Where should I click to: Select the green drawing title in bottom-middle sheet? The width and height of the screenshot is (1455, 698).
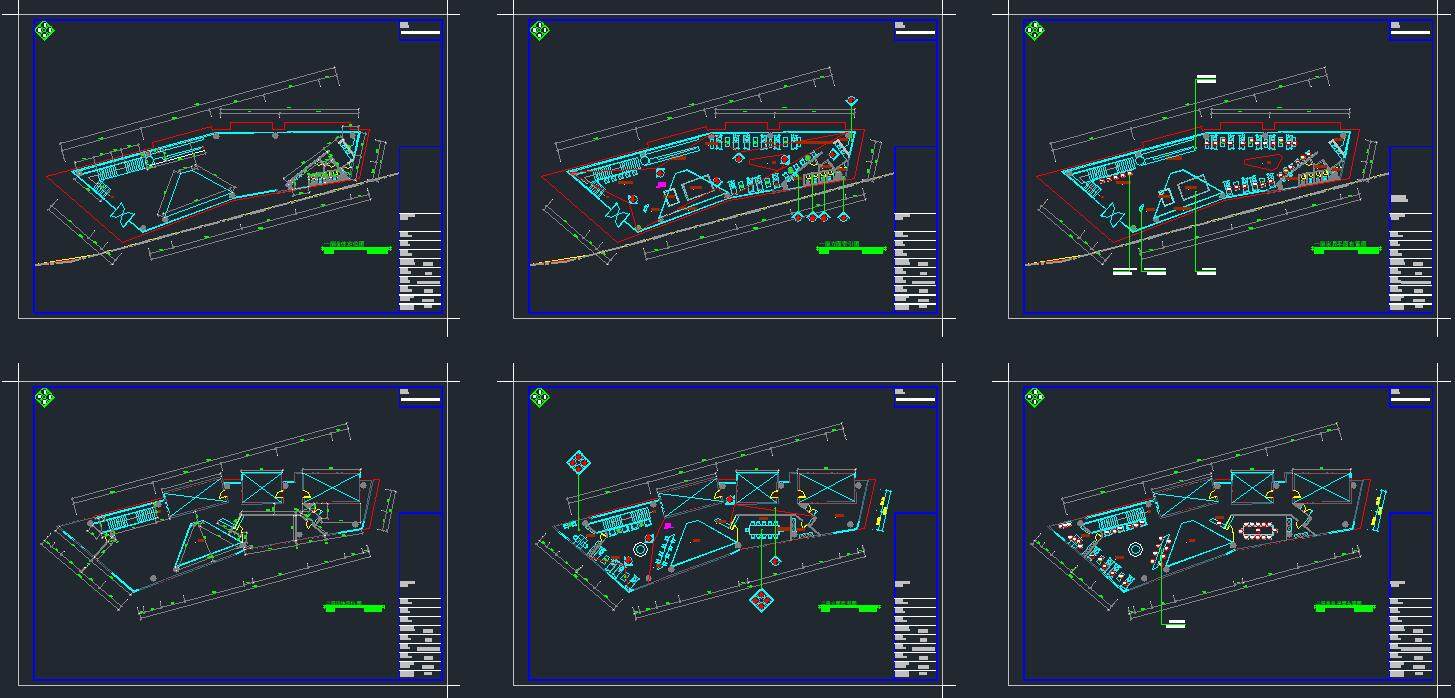851,606
